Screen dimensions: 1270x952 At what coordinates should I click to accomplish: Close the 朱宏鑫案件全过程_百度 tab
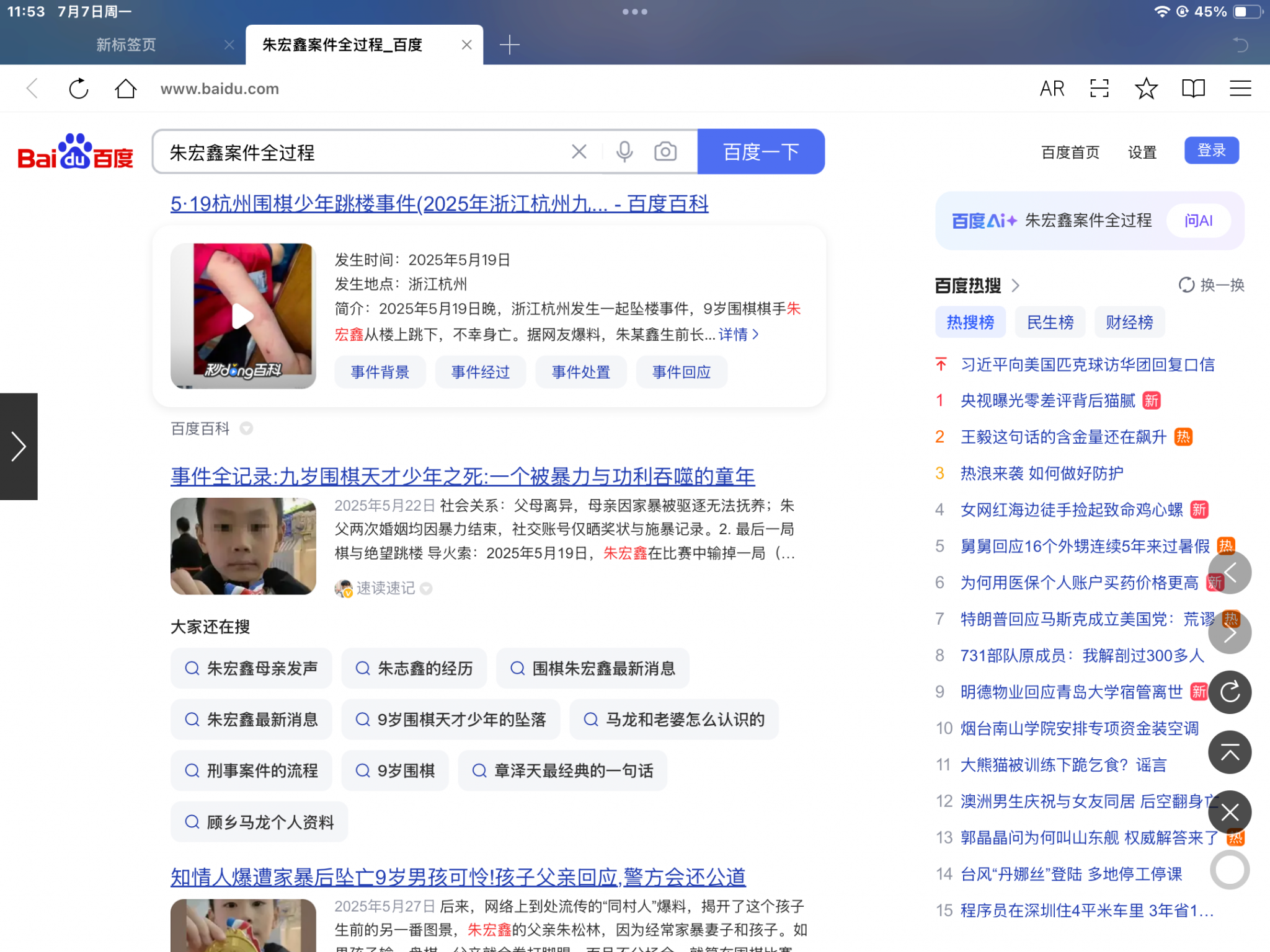[467, 45]
